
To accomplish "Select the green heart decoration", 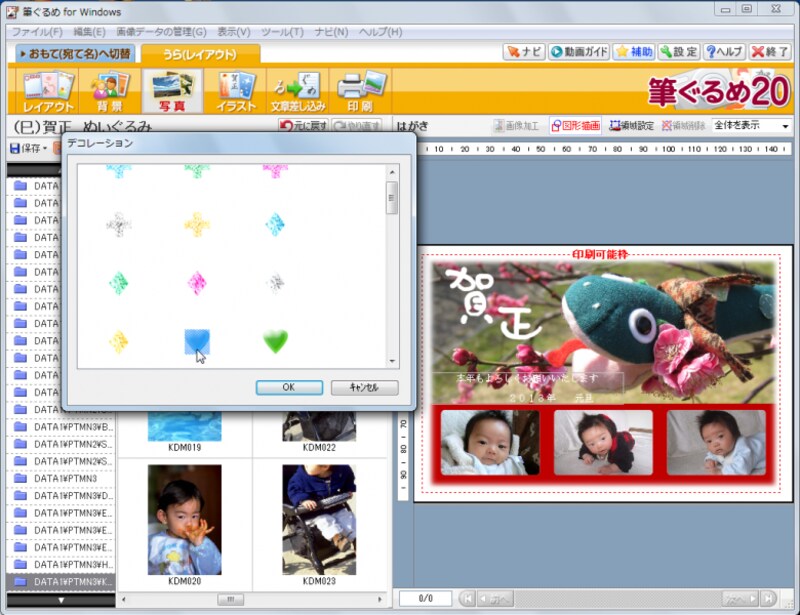I will 275,342.
